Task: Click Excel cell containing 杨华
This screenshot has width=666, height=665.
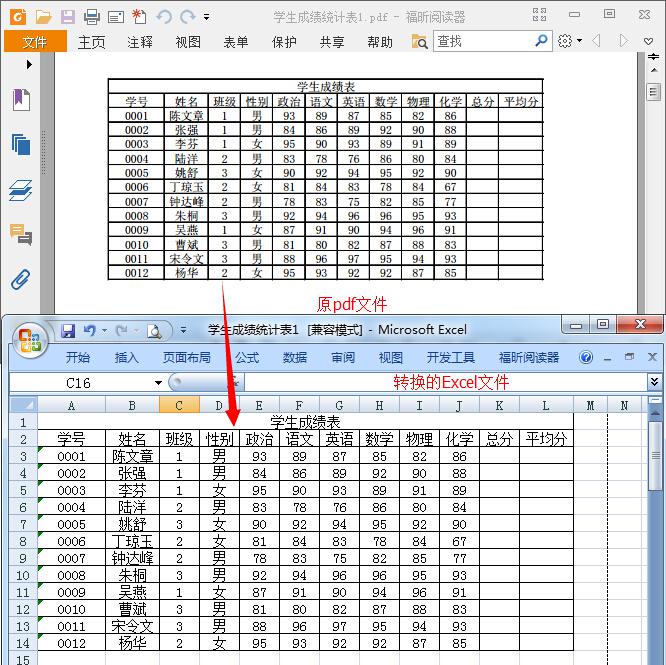Action: click(133, 643)
